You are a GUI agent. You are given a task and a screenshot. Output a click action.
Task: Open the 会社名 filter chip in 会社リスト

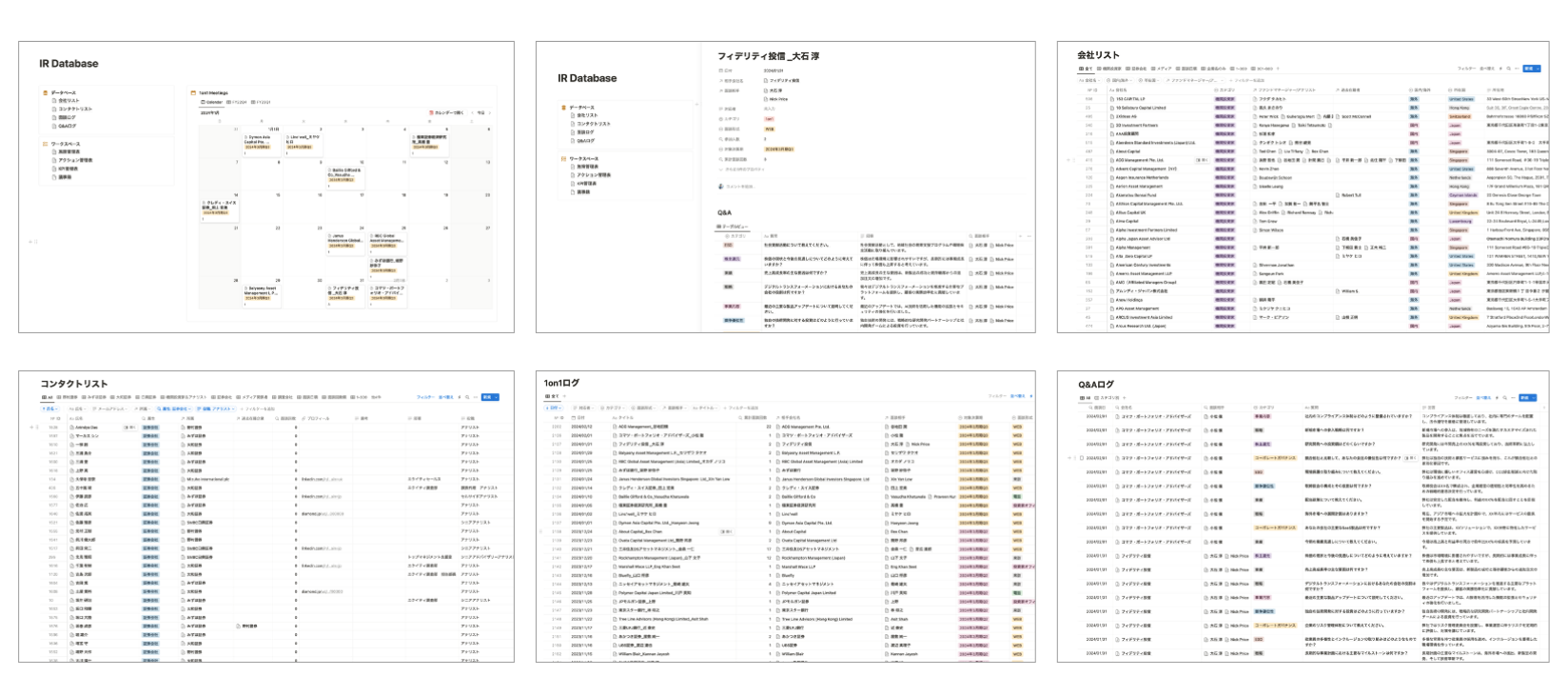[1091, 80]
